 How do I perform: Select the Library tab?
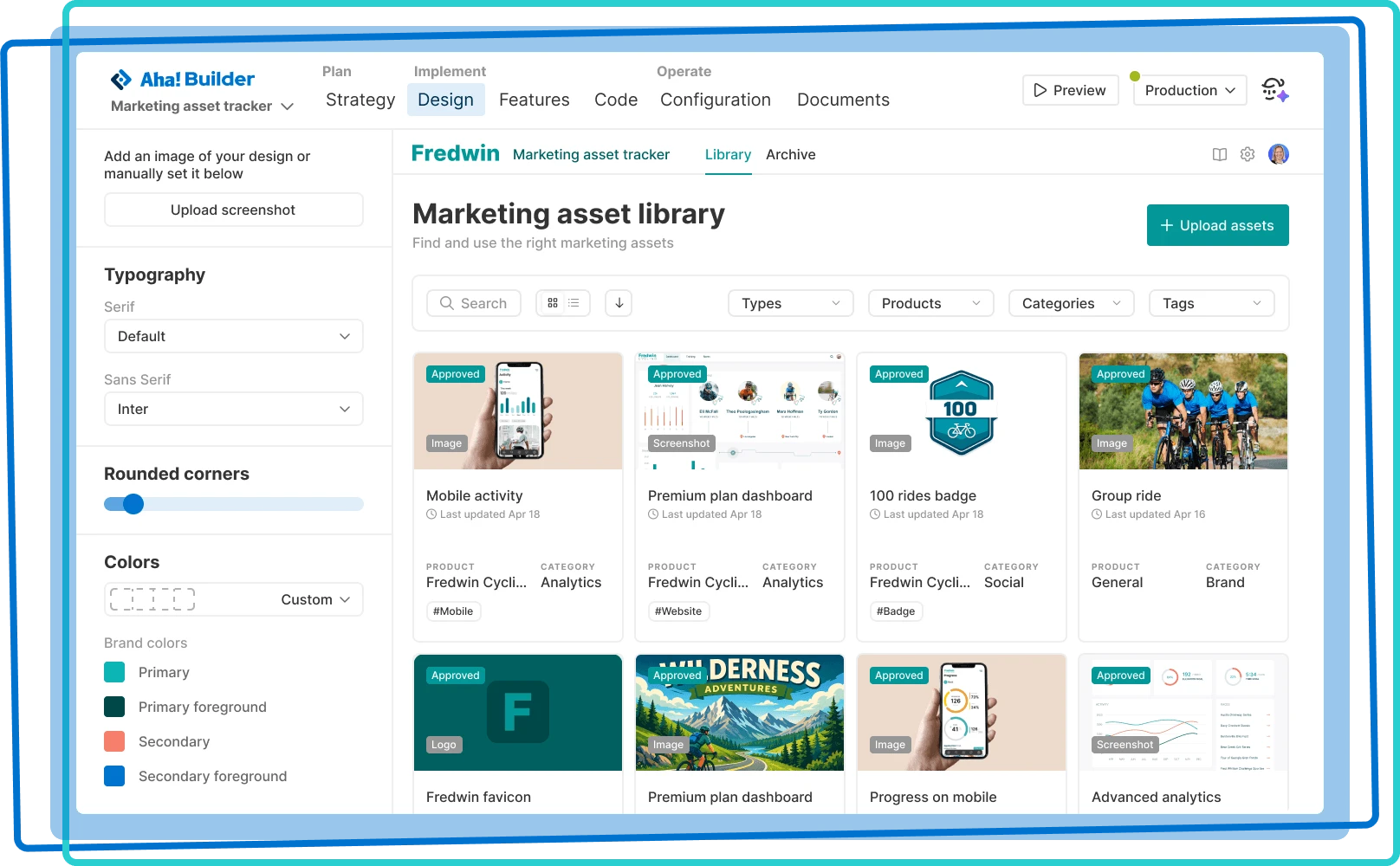[728, 154]
